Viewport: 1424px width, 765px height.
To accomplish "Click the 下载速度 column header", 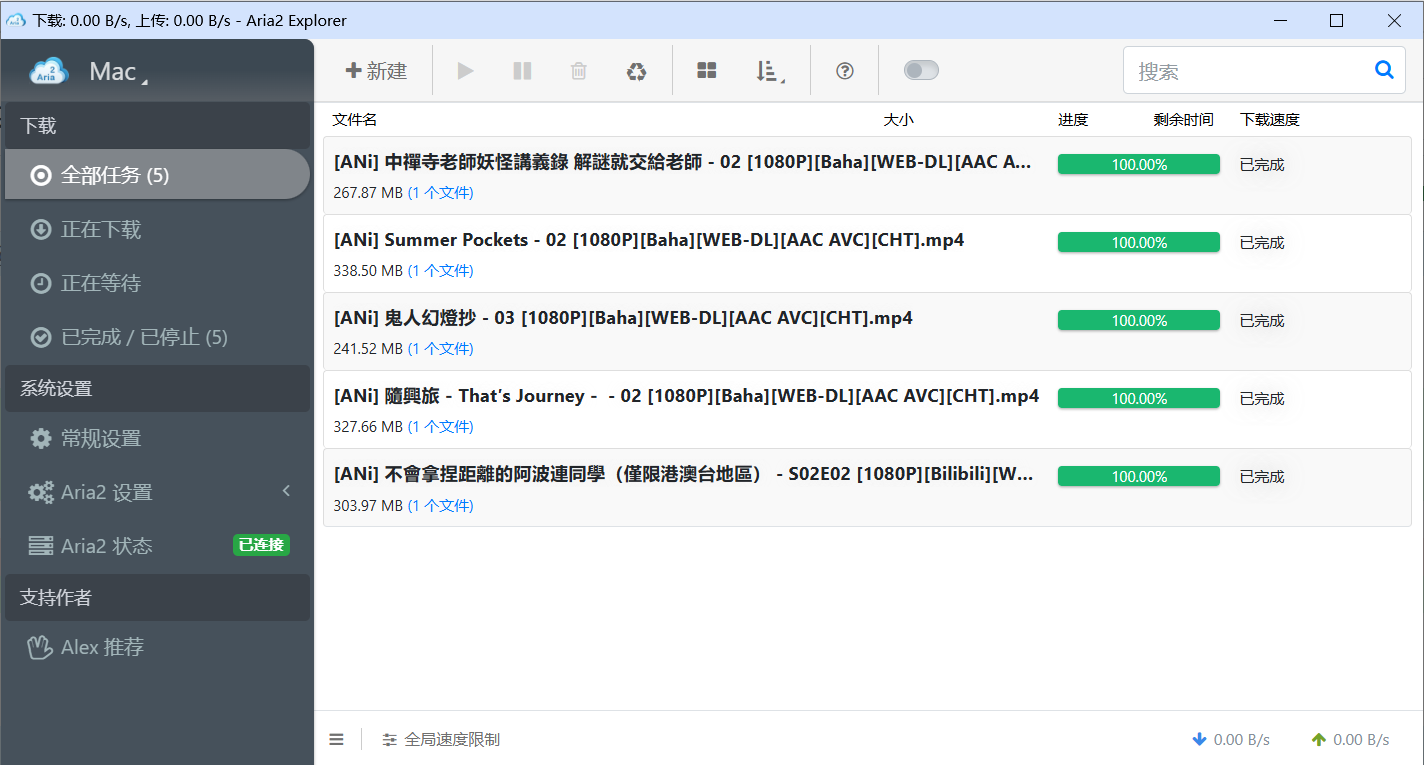I will pyautogui.click(x=1270, y=120).
